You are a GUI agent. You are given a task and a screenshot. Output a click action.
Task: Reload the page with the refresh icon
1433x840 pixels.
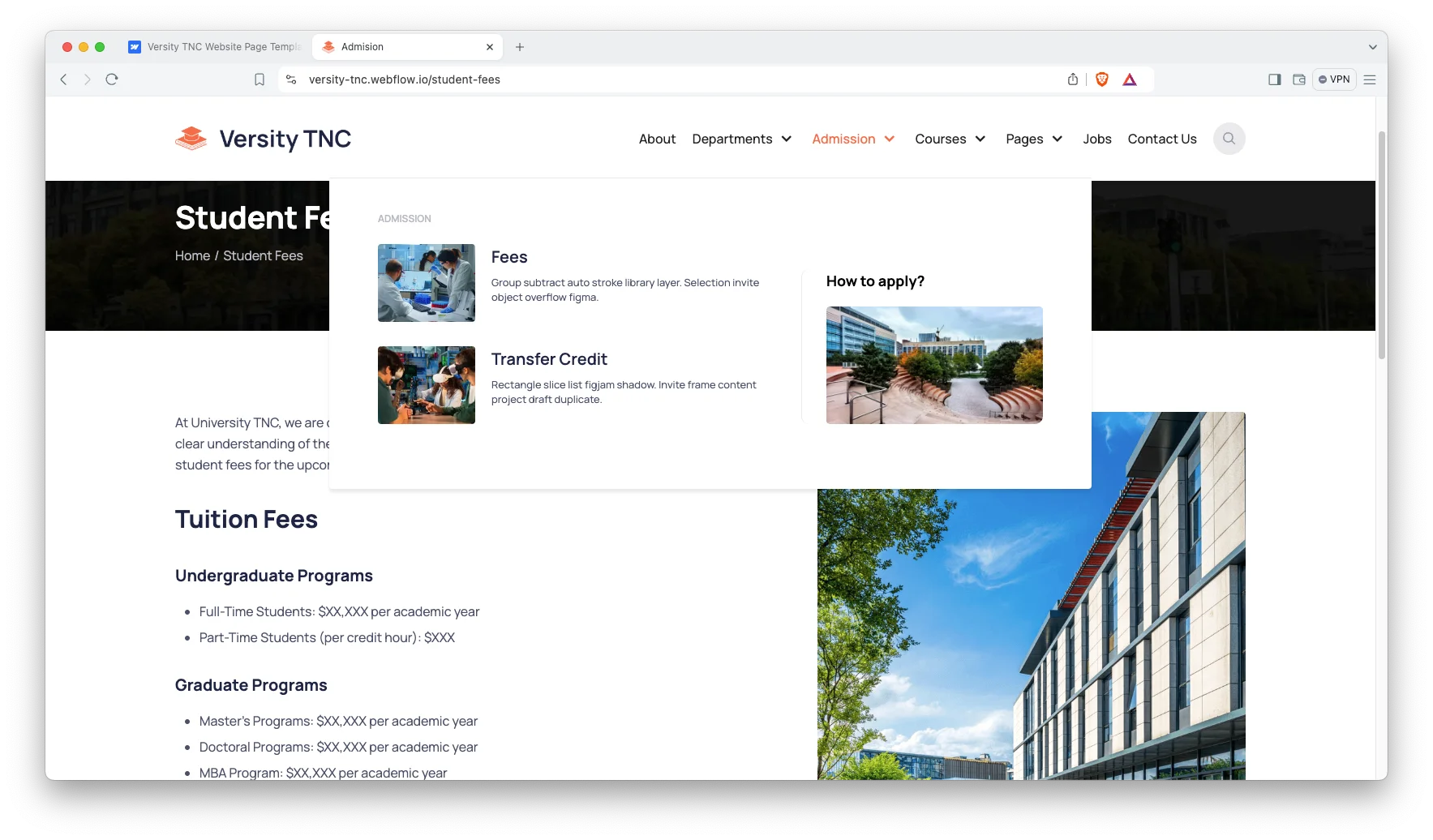tap(112, 79)
